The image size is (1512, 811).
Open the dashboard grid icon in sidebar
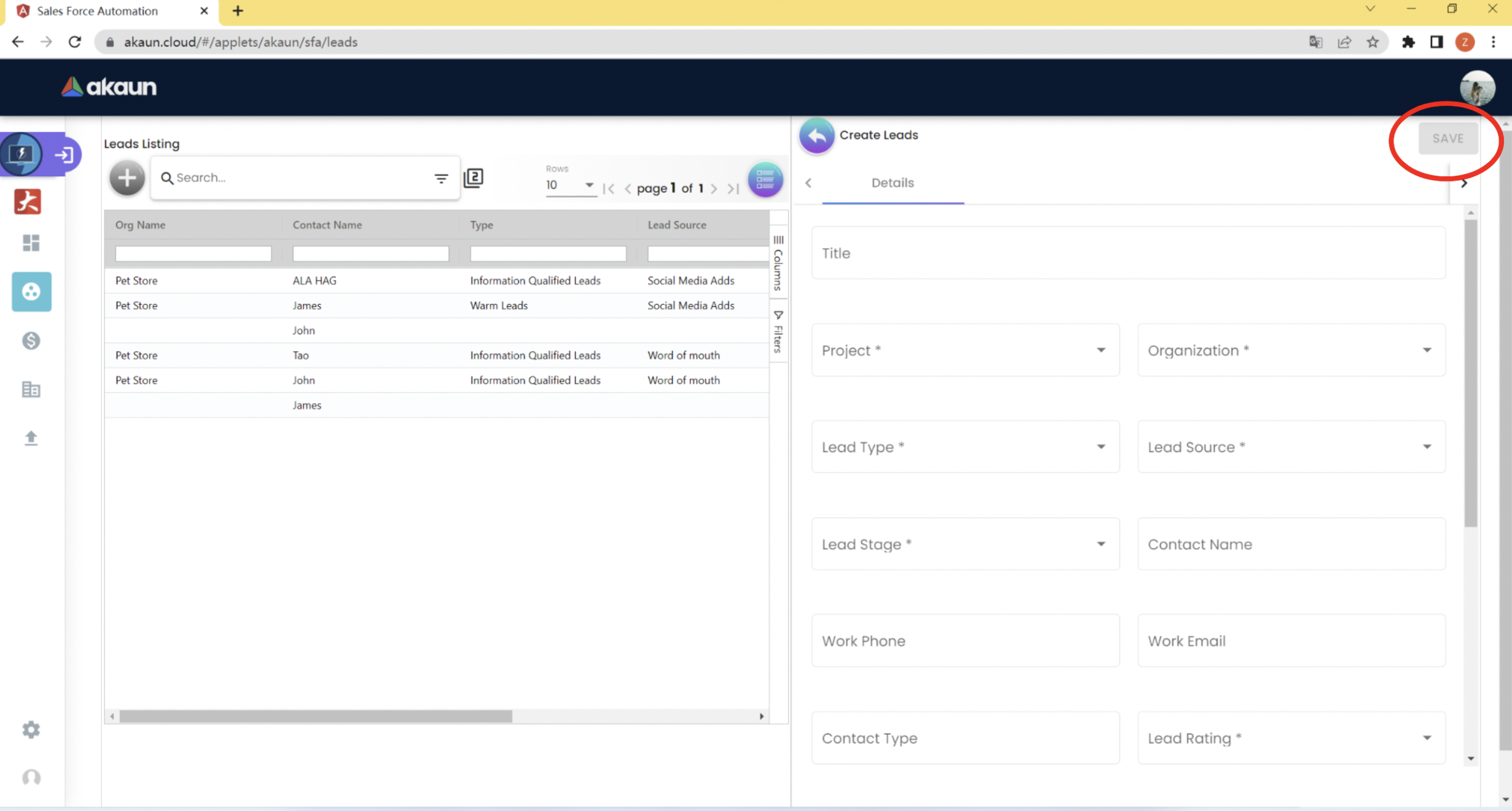click(x=31, y=243)
